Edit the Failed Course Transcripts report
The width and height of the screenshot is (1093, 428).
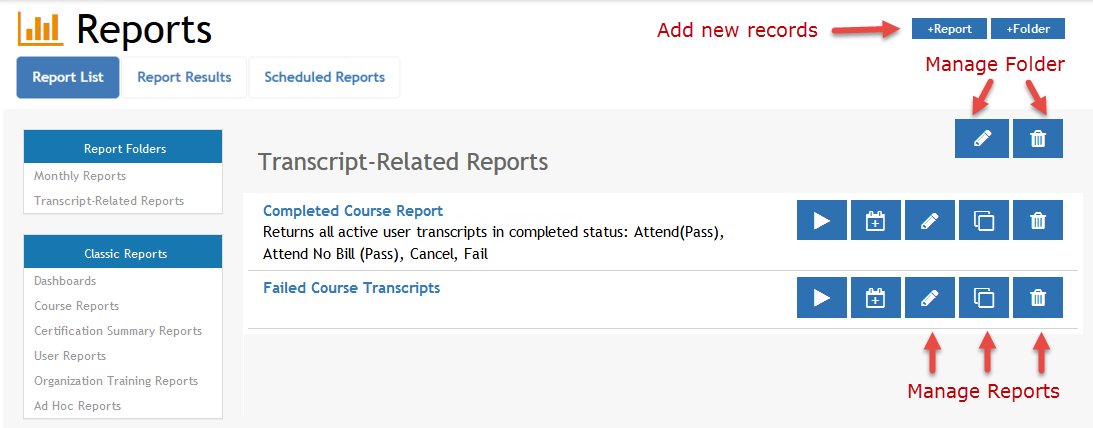click(x=930, y=297)
